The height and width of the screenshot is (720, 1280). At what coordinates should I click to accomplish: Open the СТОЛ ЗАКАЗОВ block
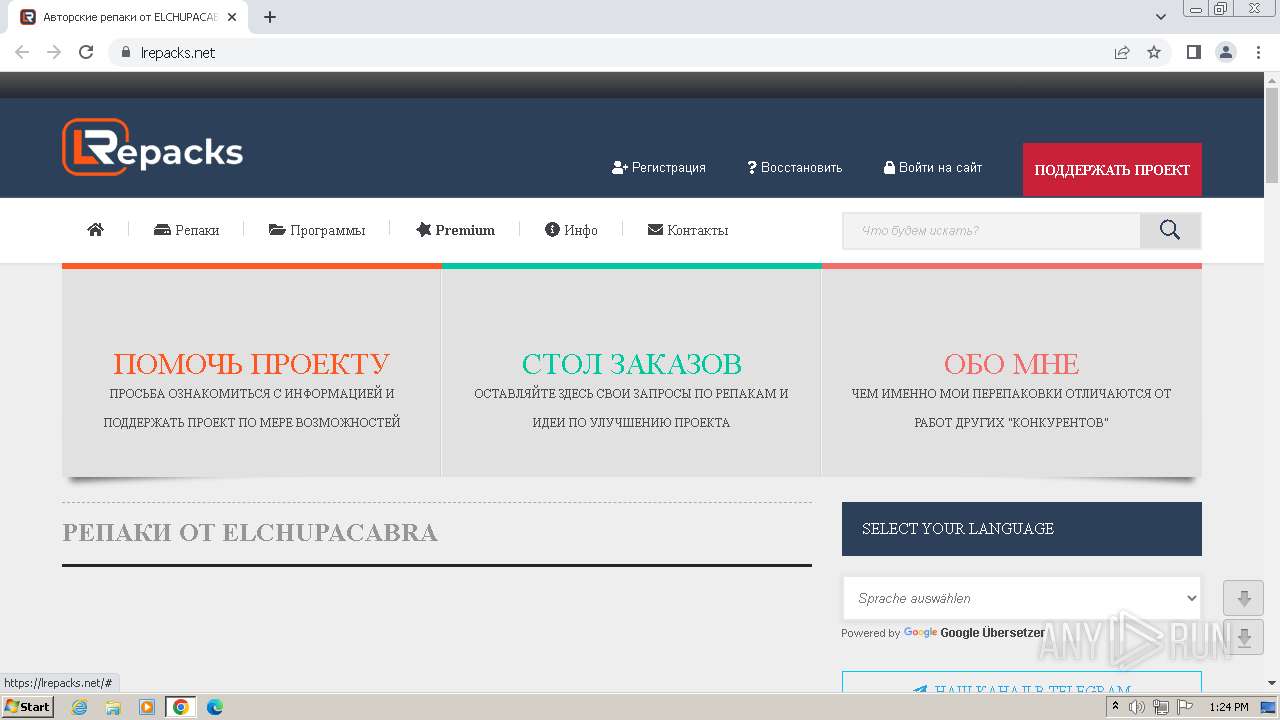[x=631, y=372]
